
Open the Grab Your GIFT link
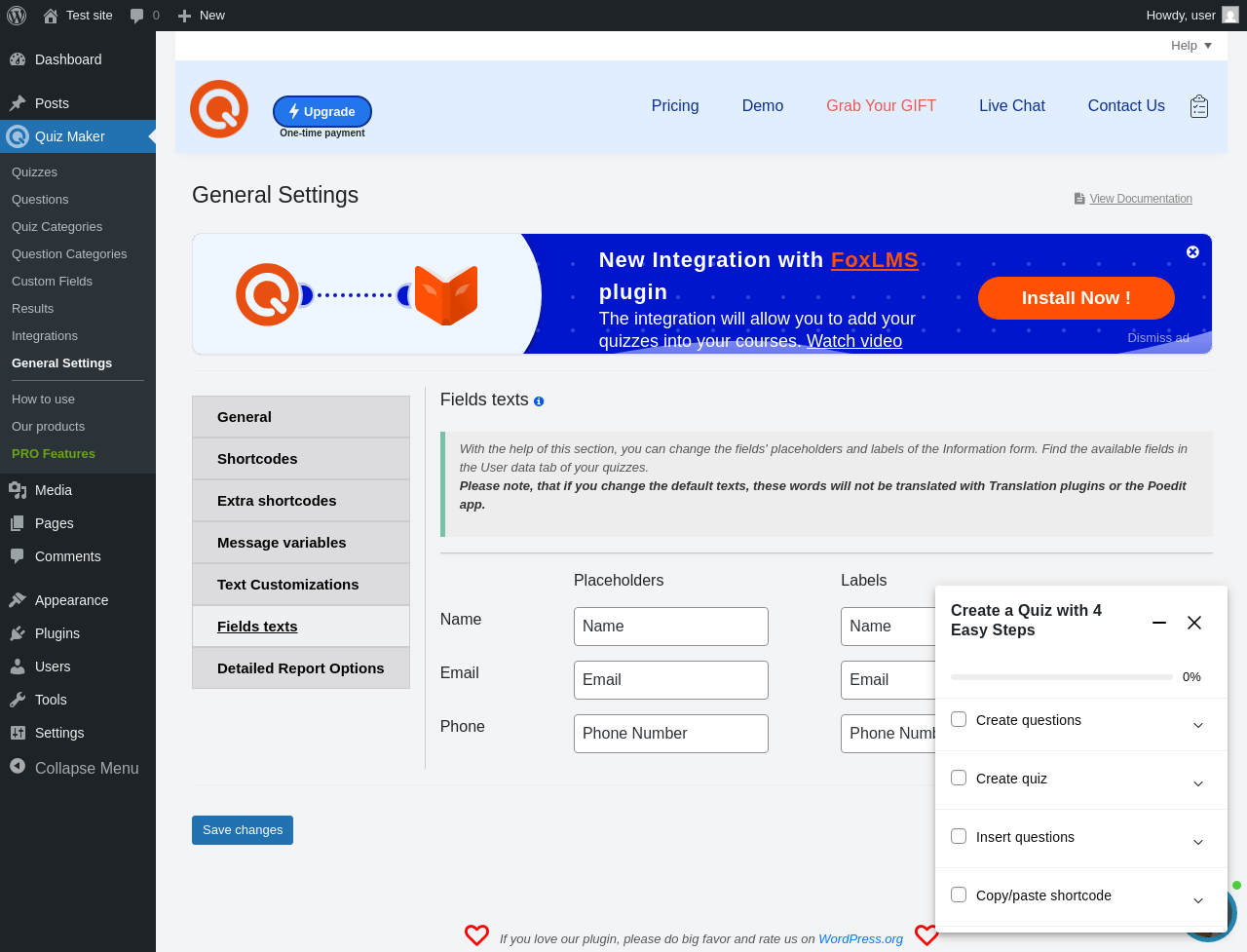pos(881,106)
